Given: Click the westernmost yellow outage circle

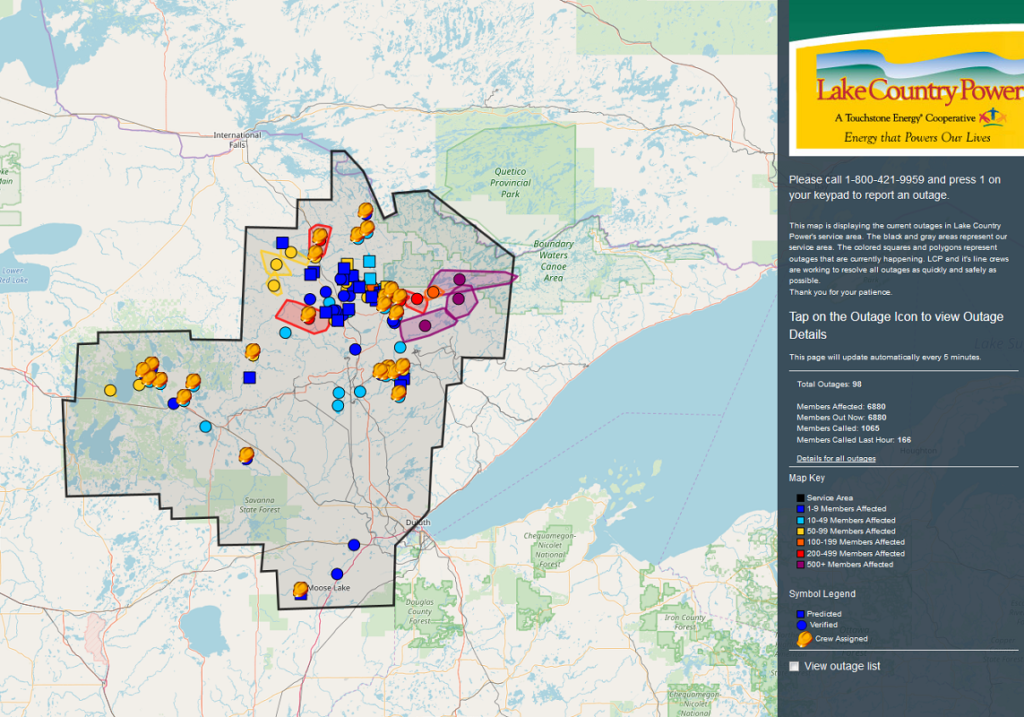Looking at the screenshot, I should [110, 389].
